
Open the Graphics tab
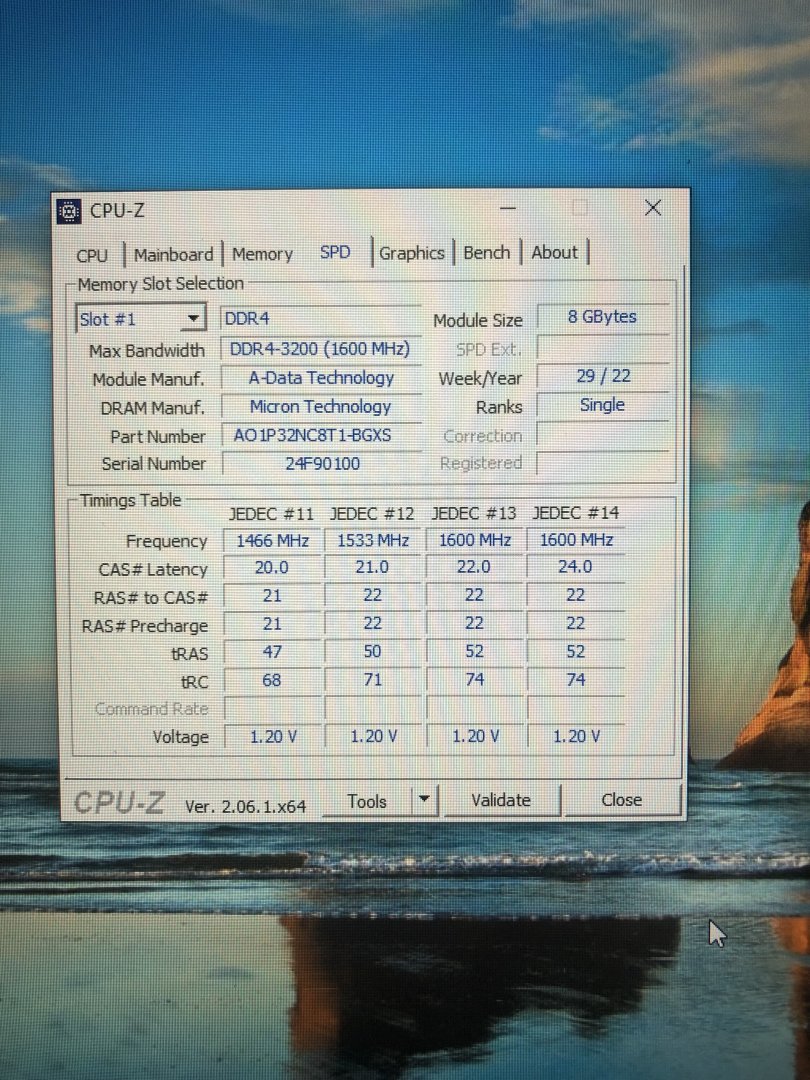click(x=412, y=253)
